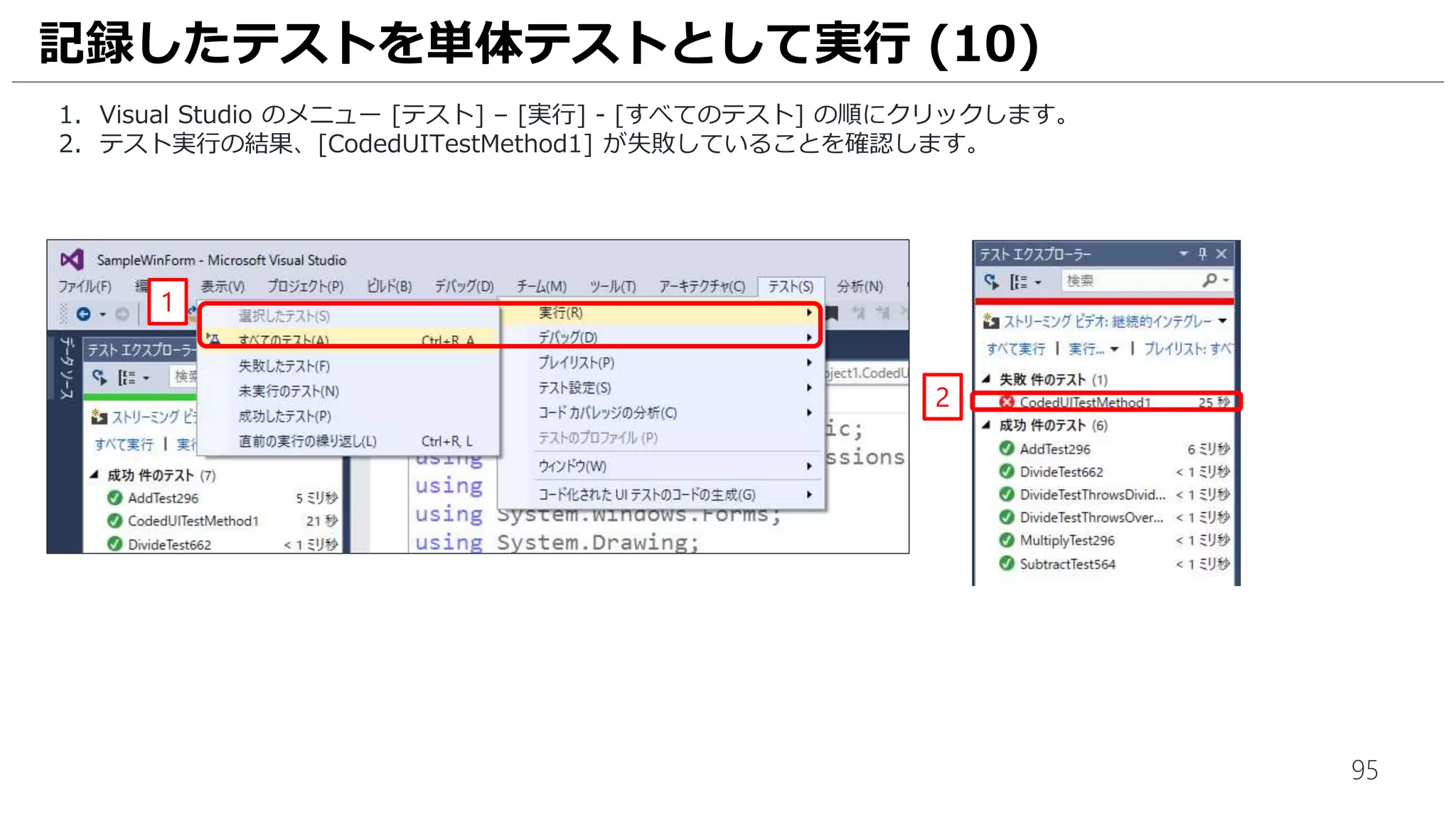Select the デバッグ(D) entry in the テスト menu
The width and height of the screenshot is (1456, 819).
[x=661, y=337]
